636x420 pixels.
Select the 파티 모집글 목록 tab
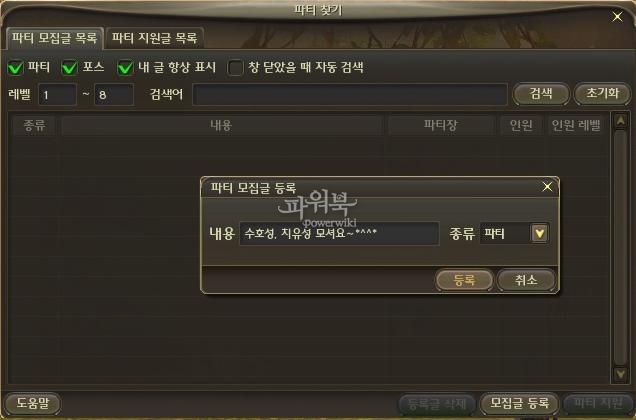click(54, 38)
